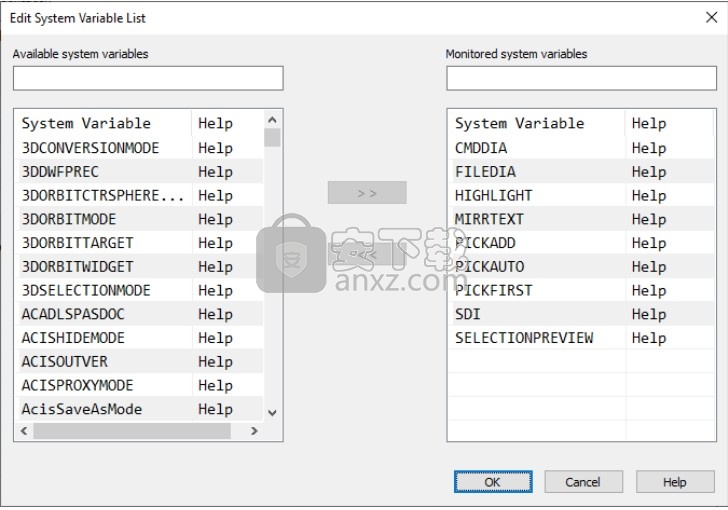This screenshot has width=728, height=510.
Task: Open Help link for 3DDWFPREC
Action: pyautogui.click(x=215, y=171)
